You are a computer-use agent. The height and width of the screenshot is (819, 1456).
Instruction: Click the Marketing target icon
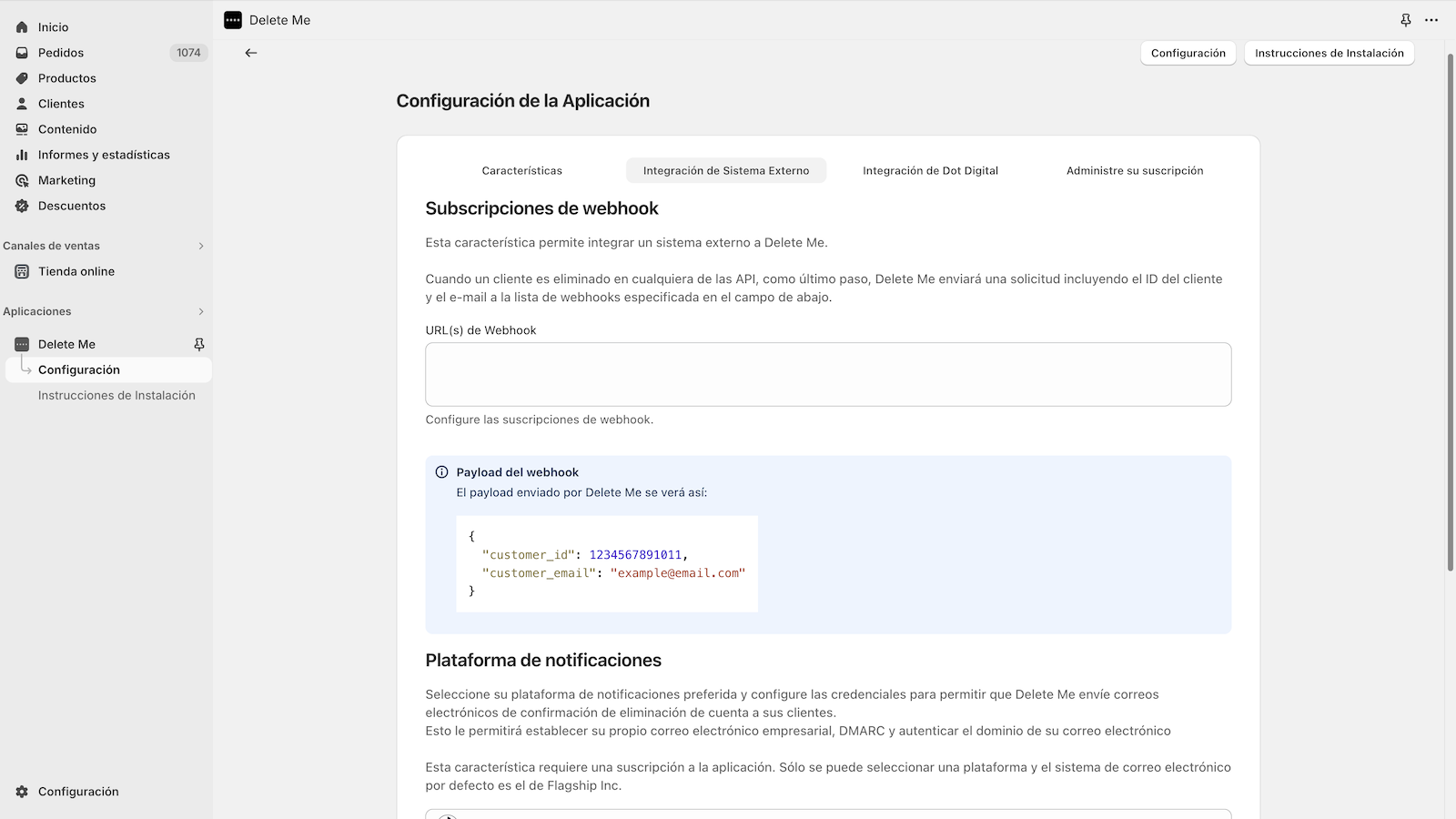click(22, 180)
